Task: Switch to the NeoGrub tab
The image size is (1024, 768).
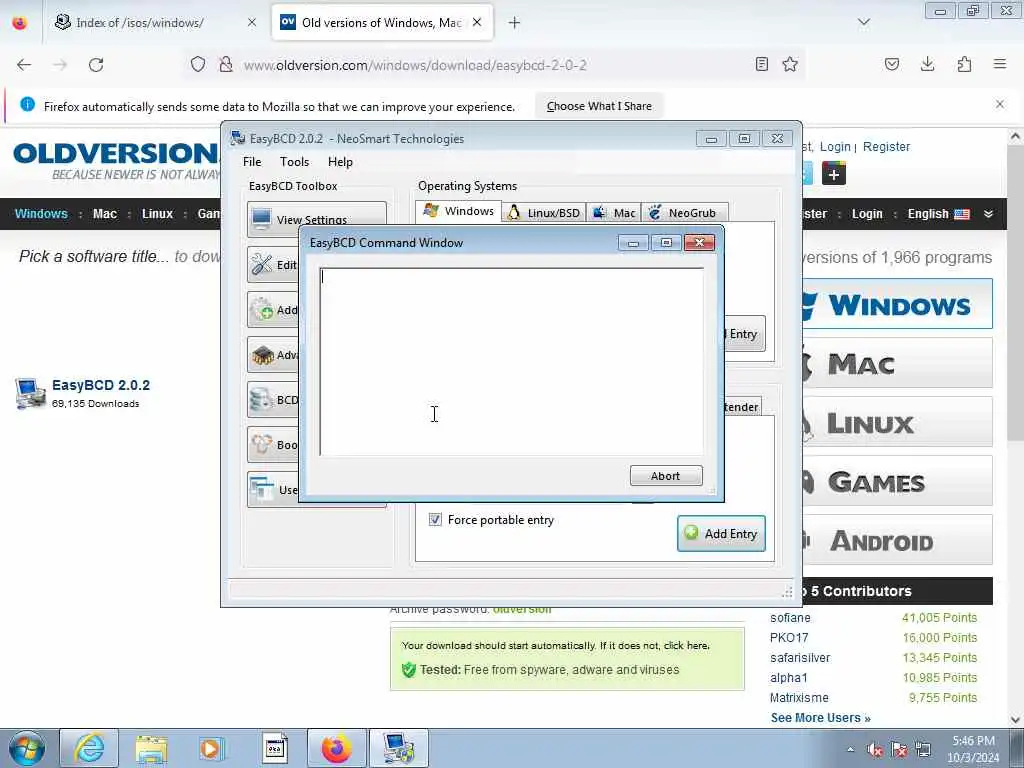Action: pyautogui.click(x=684, y=213)
